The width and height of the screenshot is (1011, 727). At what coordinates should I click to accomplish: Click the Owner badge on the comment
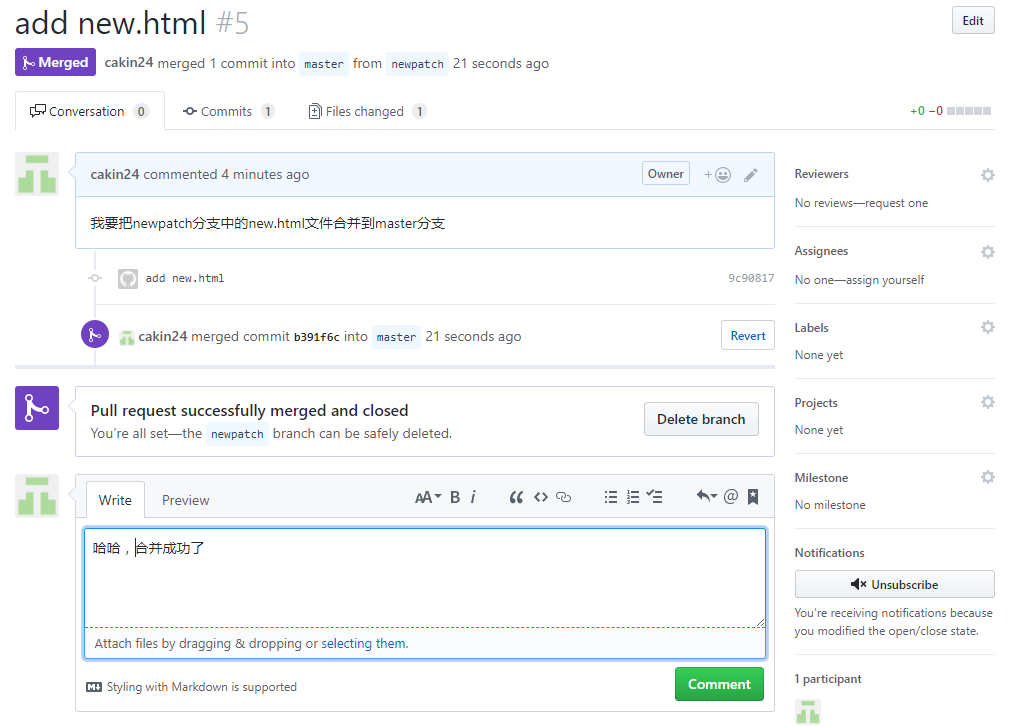click(x=665, y=173)
